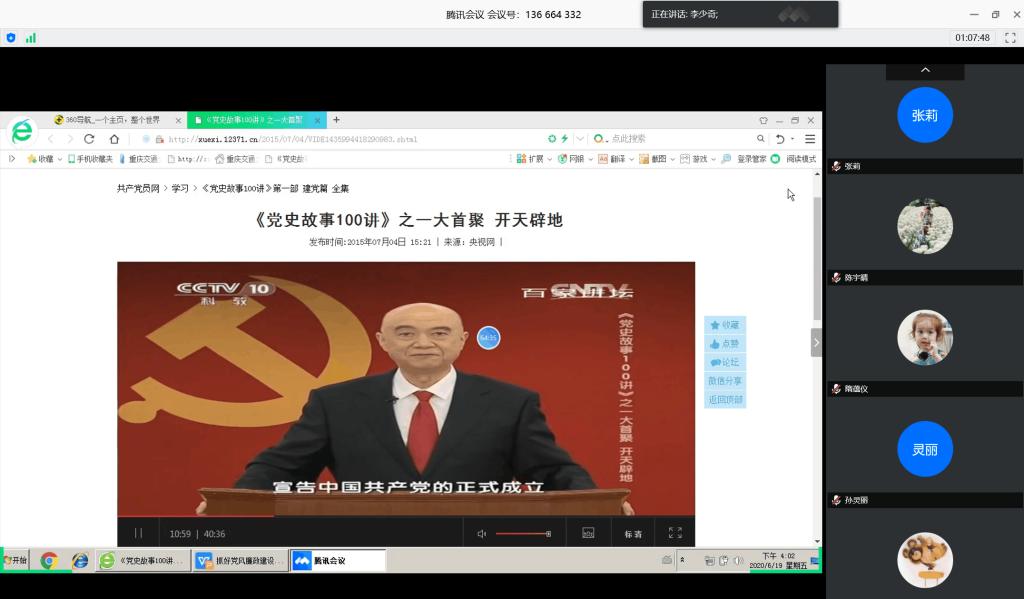
Task: Collapse participant list with top chevron
Action: (x=925, y=70)
